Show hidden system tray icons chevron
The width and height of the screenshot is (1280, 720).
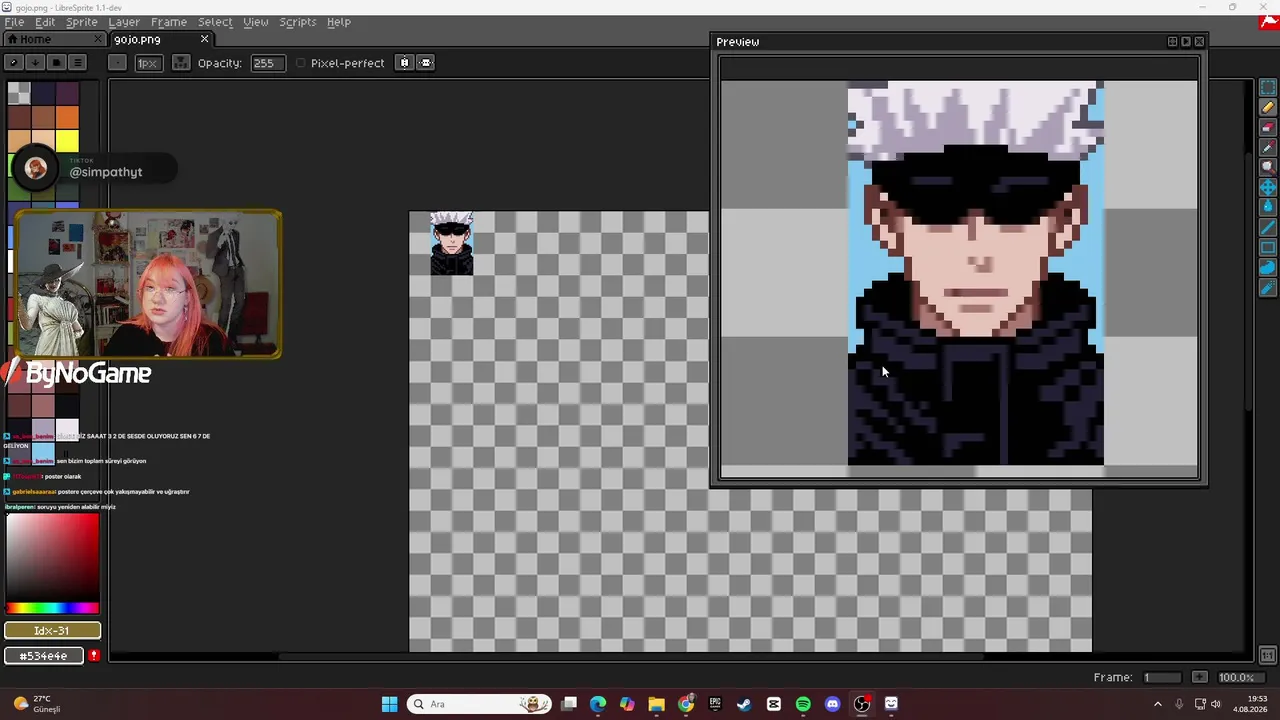click(x=1158, y=704)
